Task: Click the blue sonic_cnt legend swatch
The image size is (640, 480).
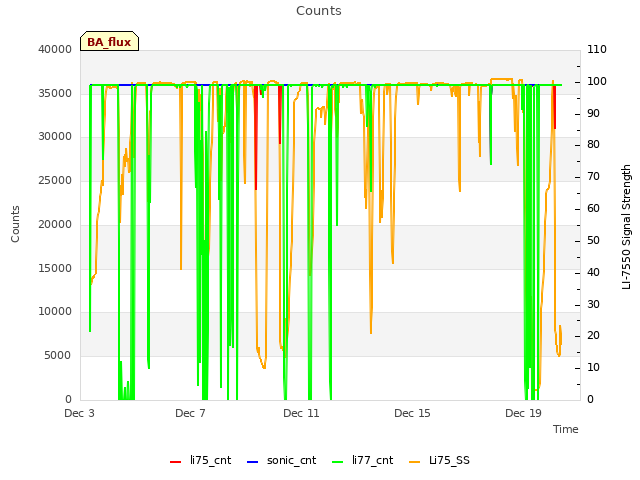Action: coord(253,462)
